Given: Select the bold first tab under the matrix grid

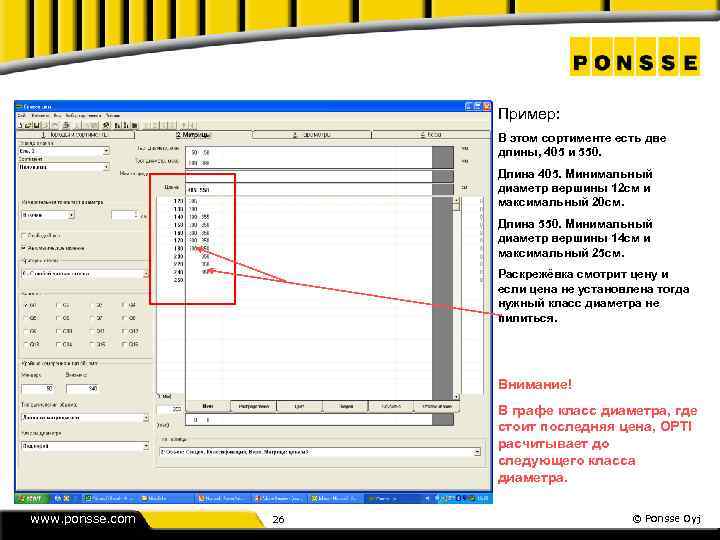Looking at the screenshot, I should tap(208, 406).
